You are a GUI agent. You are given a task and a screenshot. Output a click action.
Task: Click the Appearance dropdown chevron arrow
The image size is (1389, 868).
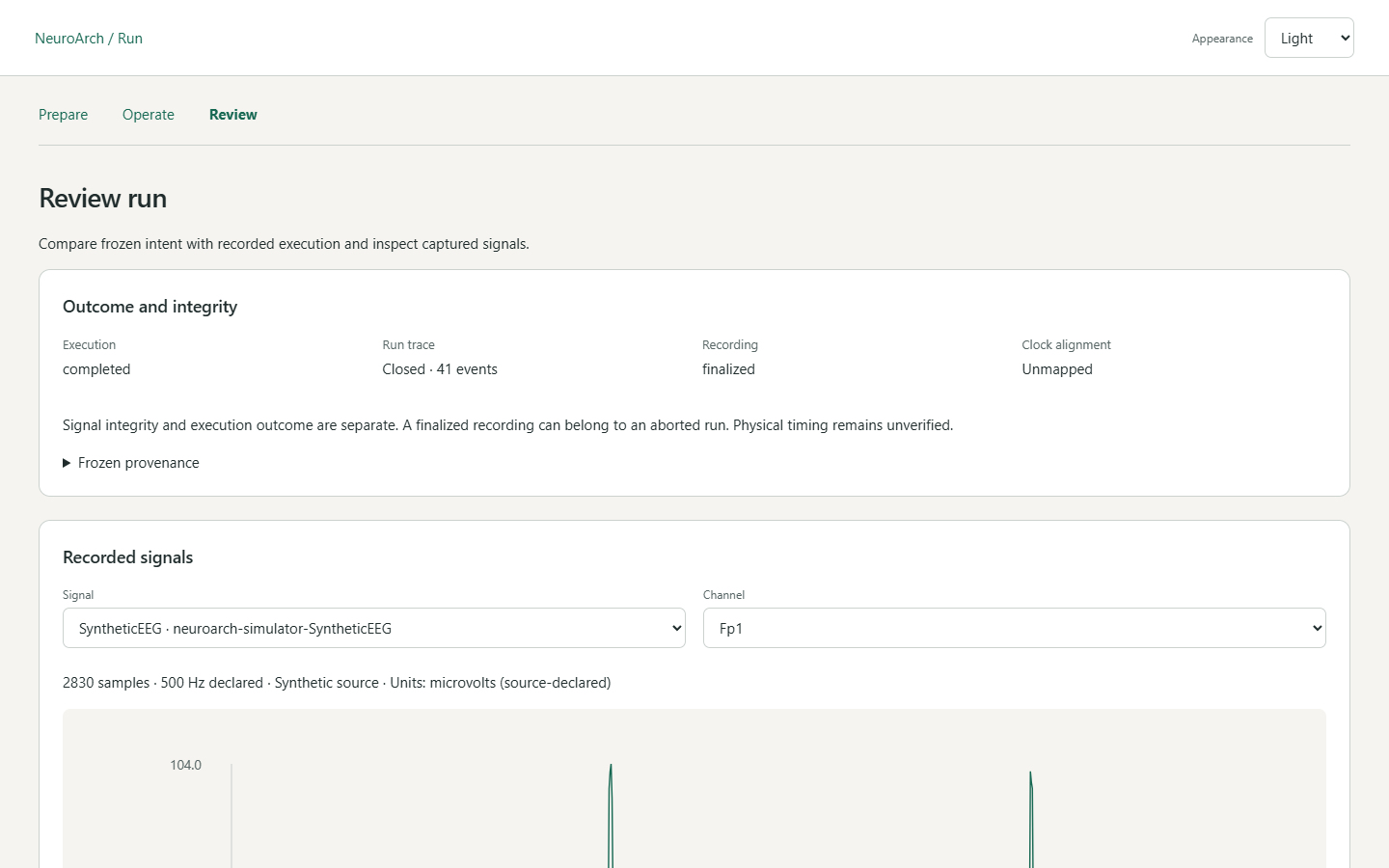(x=1345, y=38)
